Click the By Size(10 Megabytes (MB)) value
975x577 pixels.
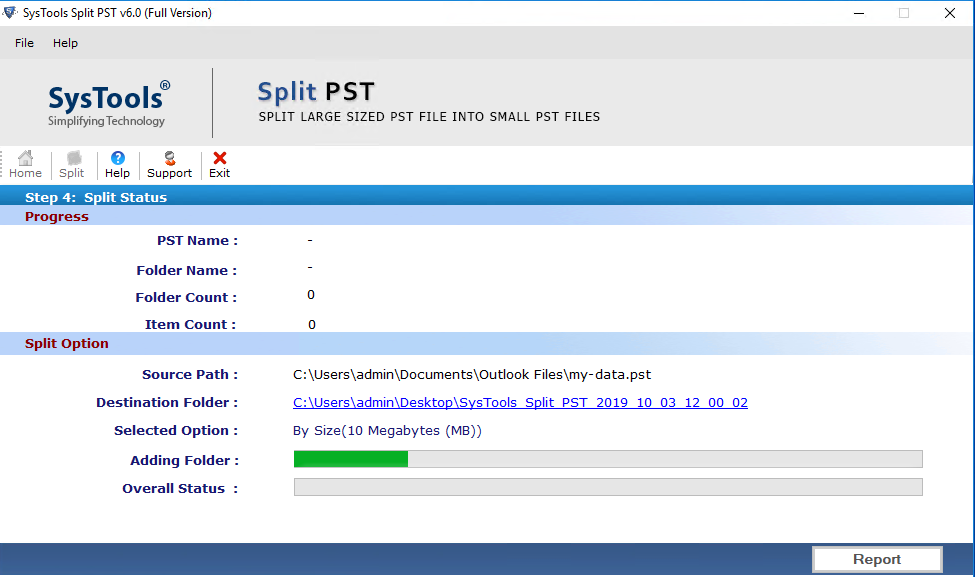[387, 430]
